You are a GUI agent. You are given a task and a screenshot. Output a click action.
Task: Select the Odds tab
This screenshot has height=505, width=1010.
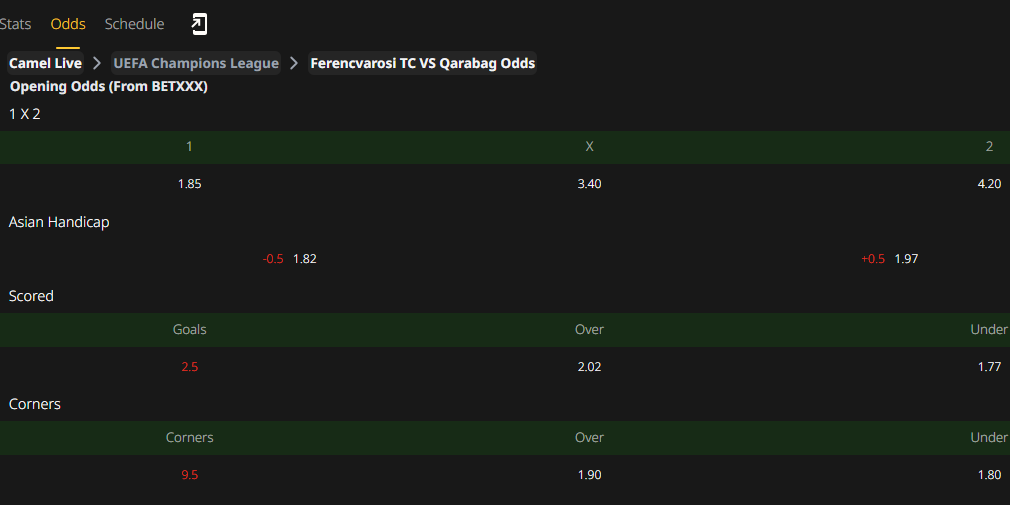(68, 24)
